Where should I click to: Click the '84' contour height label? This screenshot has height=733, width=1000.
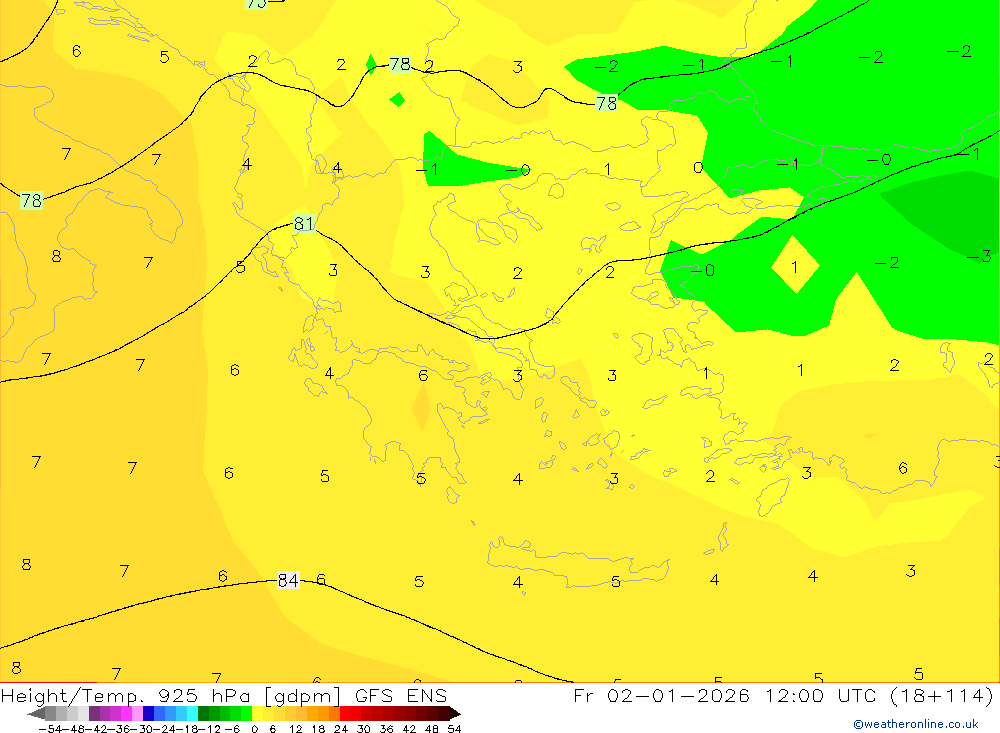(288, 581)
